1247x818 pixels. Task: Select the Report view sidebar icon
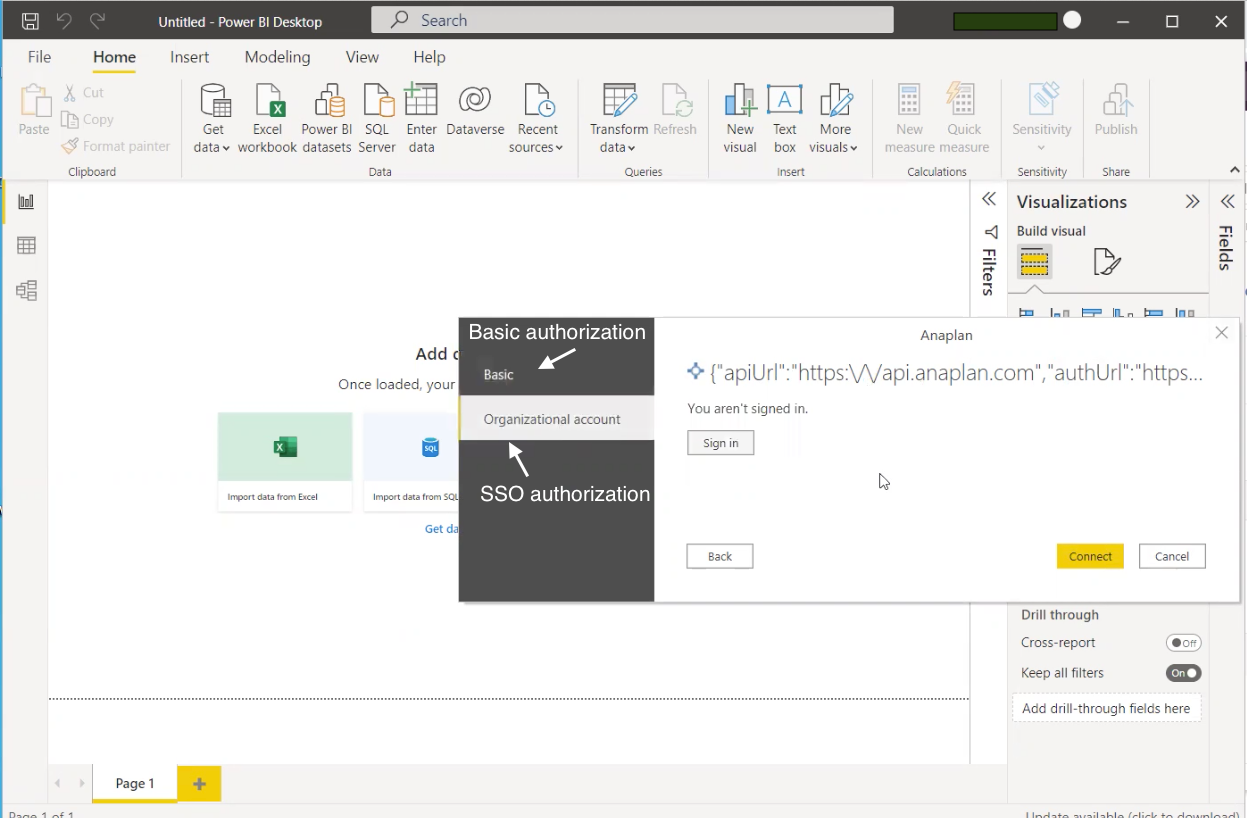click(x=26, y=201)
